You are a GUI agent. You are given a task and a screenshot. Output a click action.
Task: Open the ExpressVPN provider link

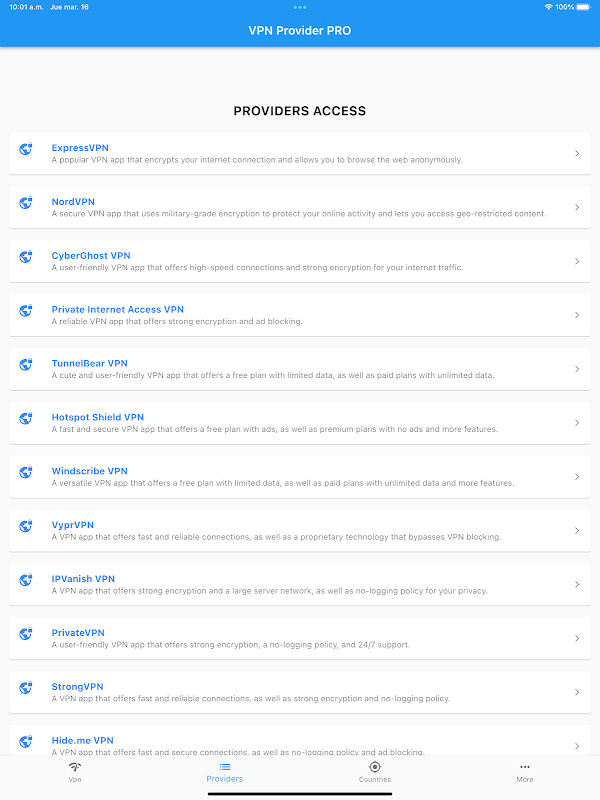[x=80, y=148]
